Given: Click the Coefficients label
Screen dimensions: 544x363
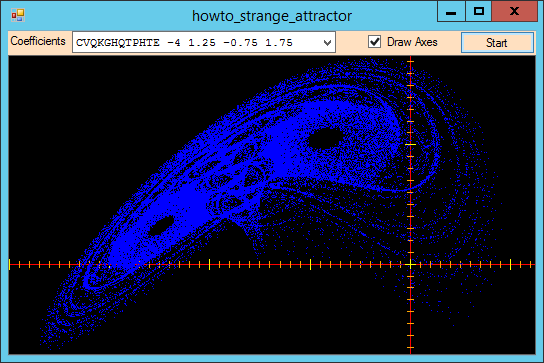Looking at the screenshot, I should [38, 41].
